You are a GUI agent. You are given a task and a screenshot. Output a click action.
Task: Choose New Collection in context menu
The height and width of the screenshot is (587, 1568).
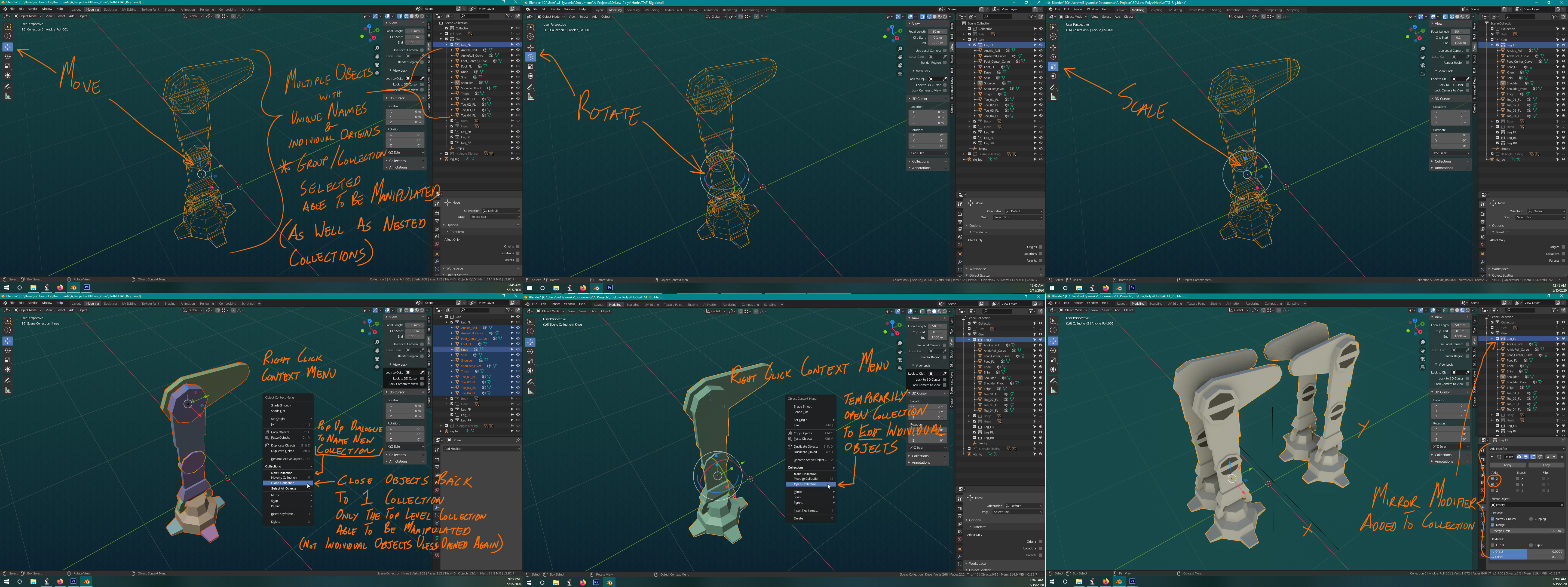pyautogui.click(x=282, y=473)
